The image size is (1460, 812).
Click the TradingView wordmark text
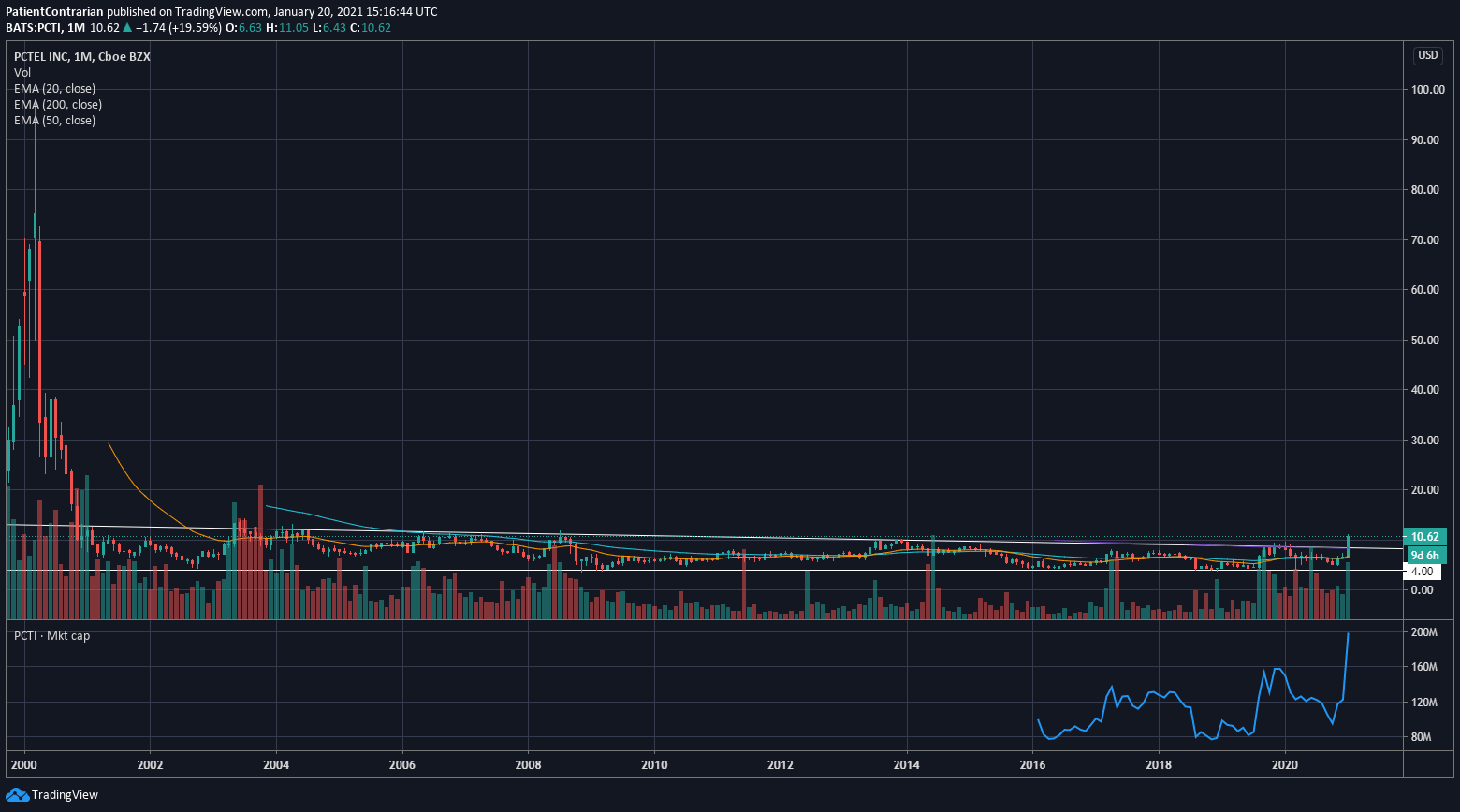(65, 795)
